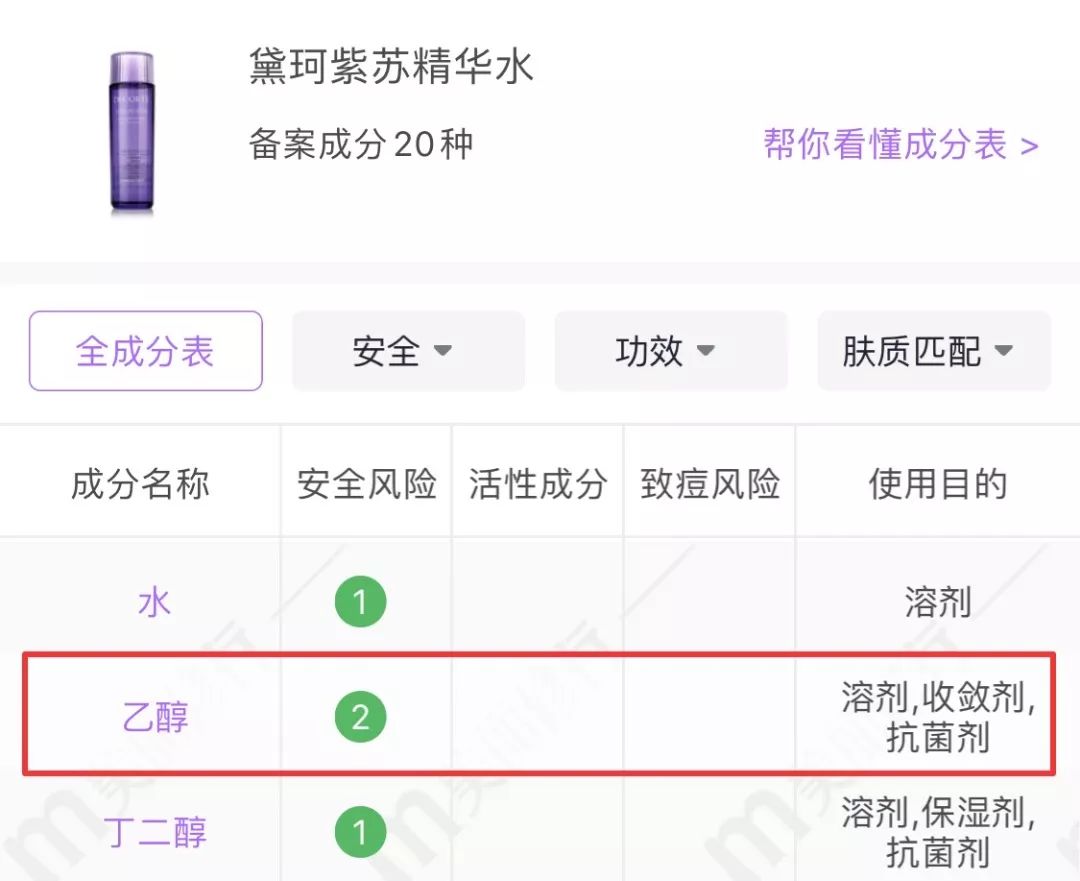Click the 成分名称 column header

tap(140, 484)
